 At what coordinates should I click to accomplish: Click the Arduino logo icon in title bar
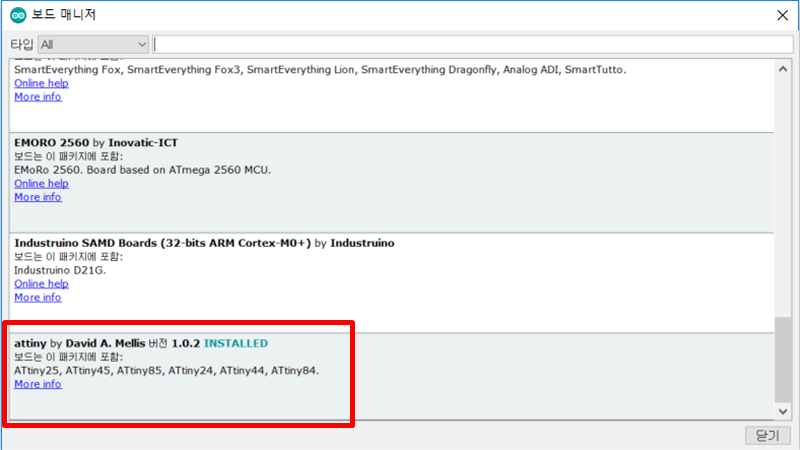[x=18, y=15]
